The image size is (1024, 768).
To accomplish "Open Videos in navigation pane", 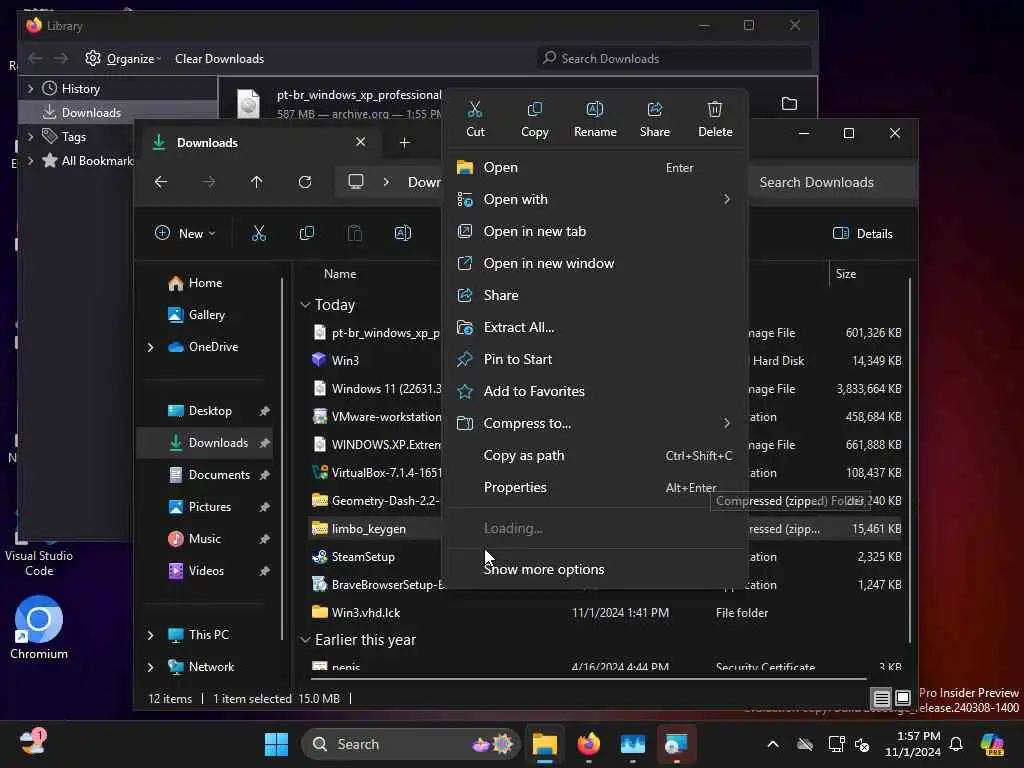I will pyautogui.click(x=206, y=571).
